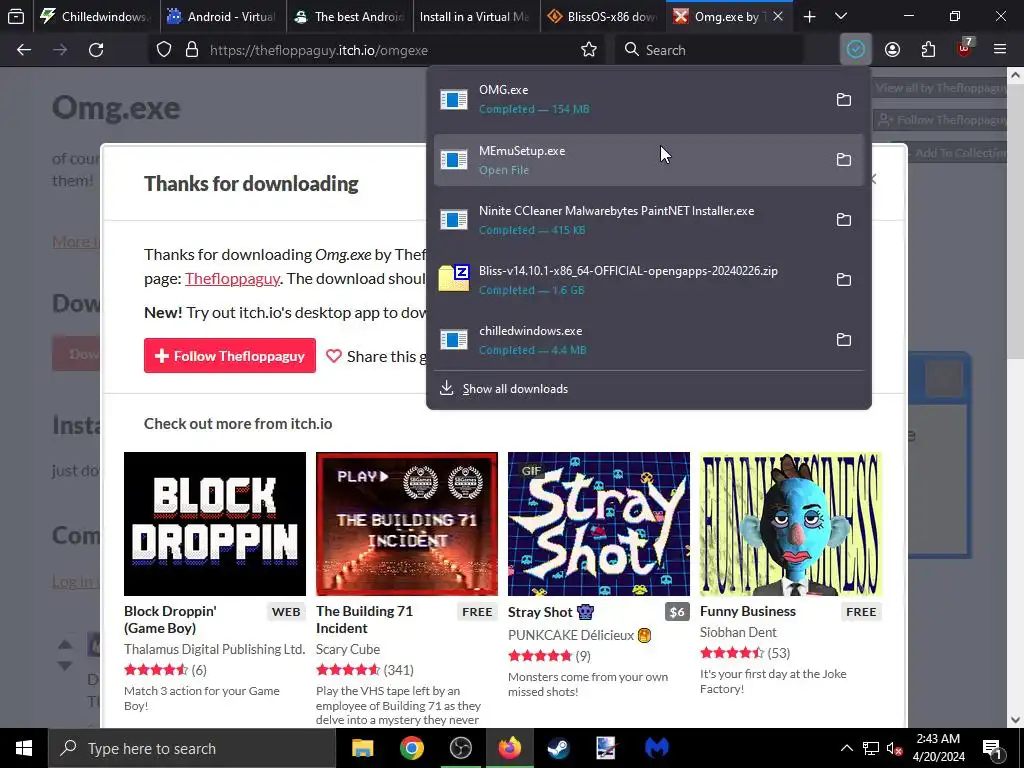Open the Firefox account icon
Image resolution: width=1024 pixels, height=768 pixels.
pyautogui.click(x=892, y=50)
